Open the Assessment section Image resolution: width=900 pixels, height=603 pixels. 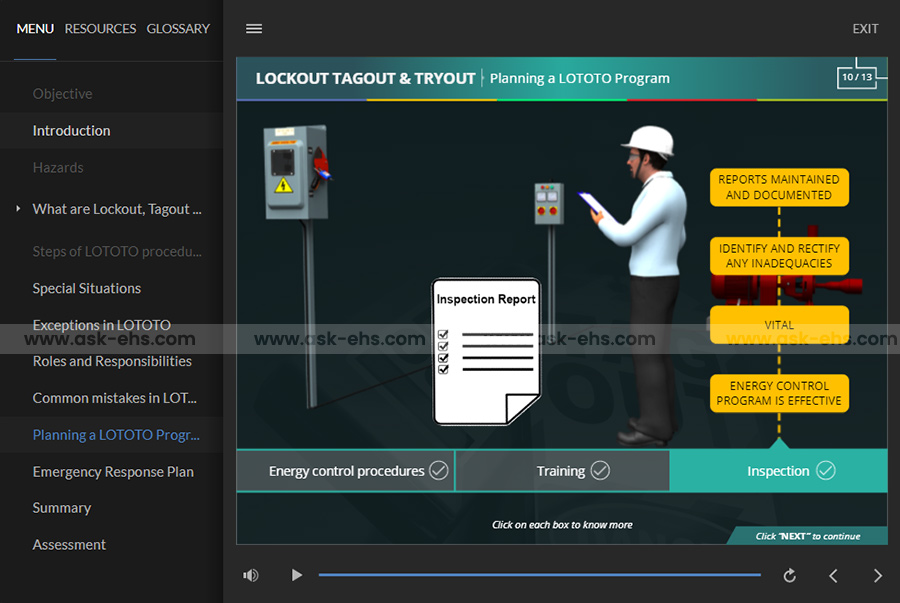[69, 545]
